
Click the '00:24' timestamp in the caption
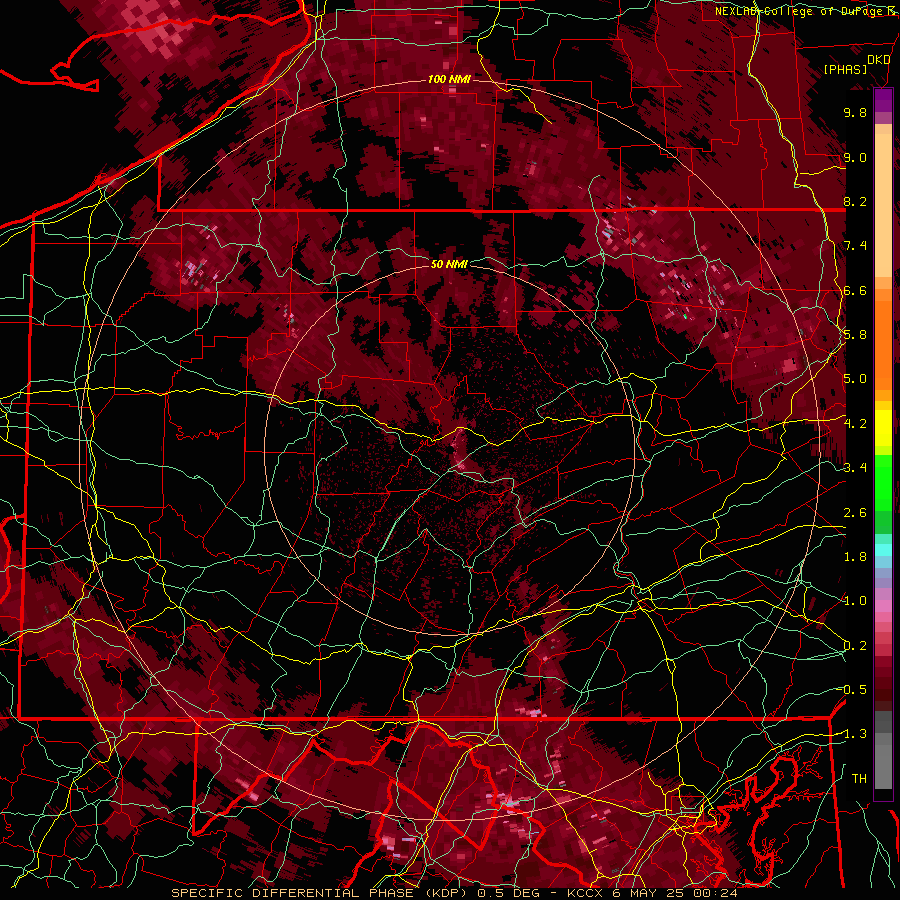(x=715, y=893)
